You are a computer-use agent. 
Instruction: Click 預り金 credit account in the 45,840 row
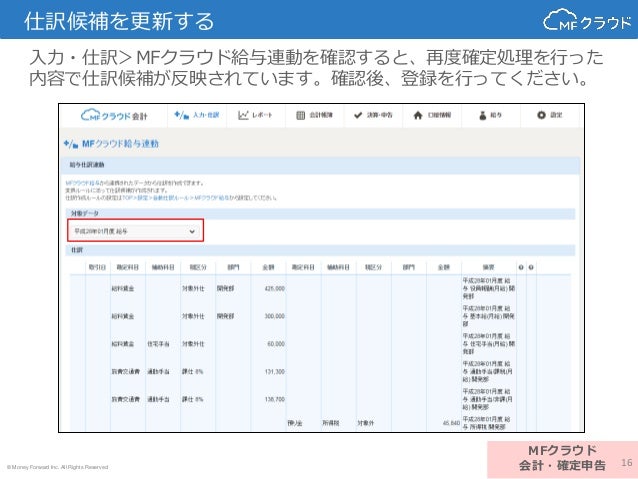point(295,423)
